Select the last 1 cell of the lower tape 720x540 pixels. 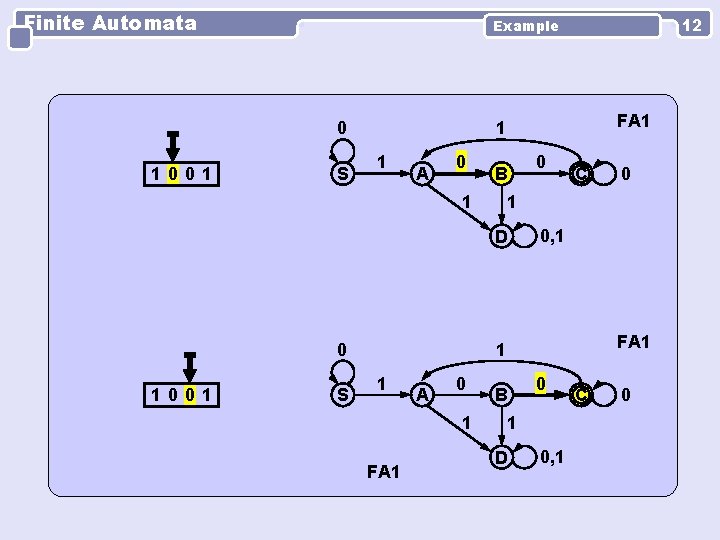pos(207,395)
